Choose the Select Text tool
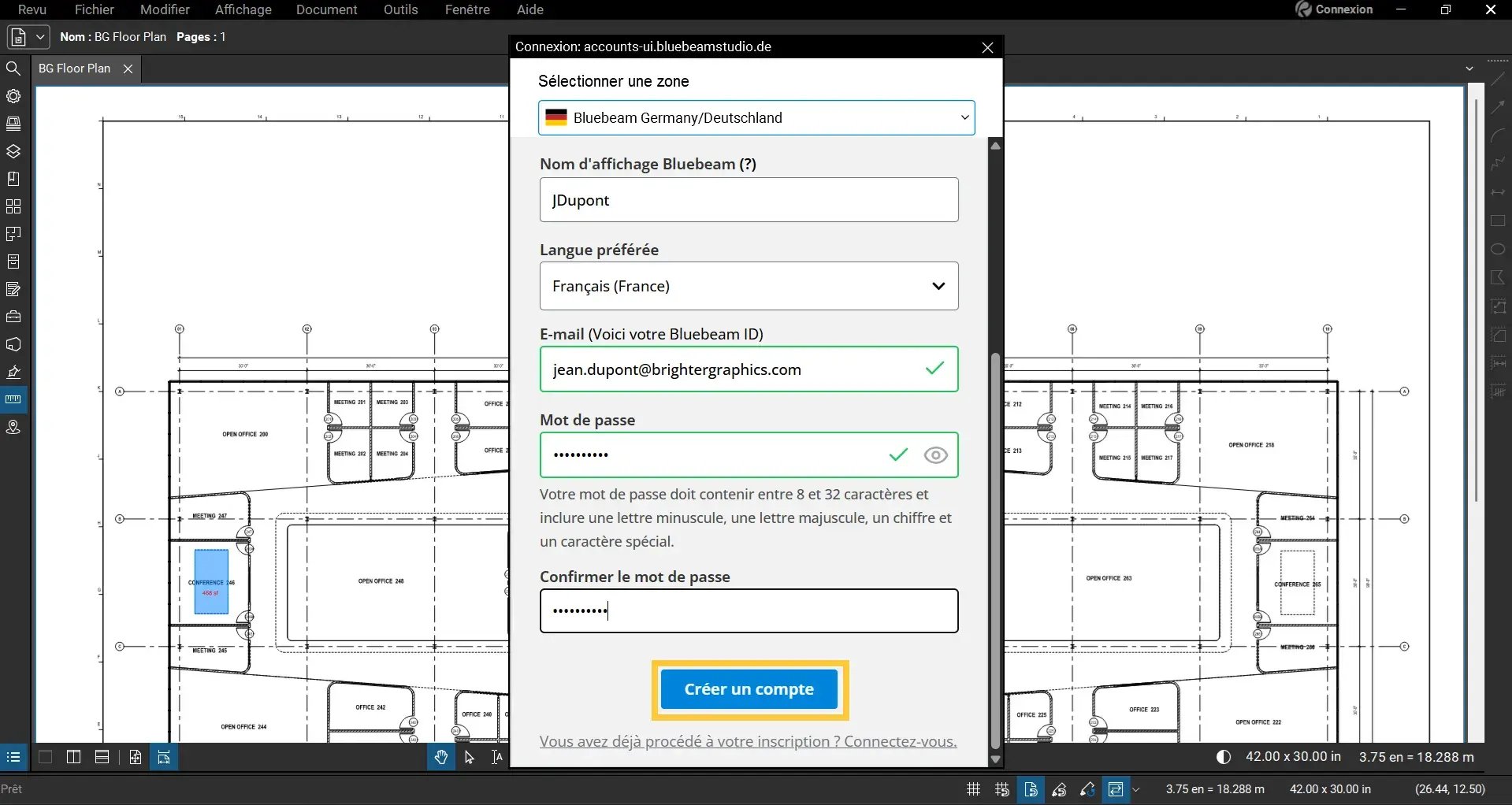 (496, 757)
